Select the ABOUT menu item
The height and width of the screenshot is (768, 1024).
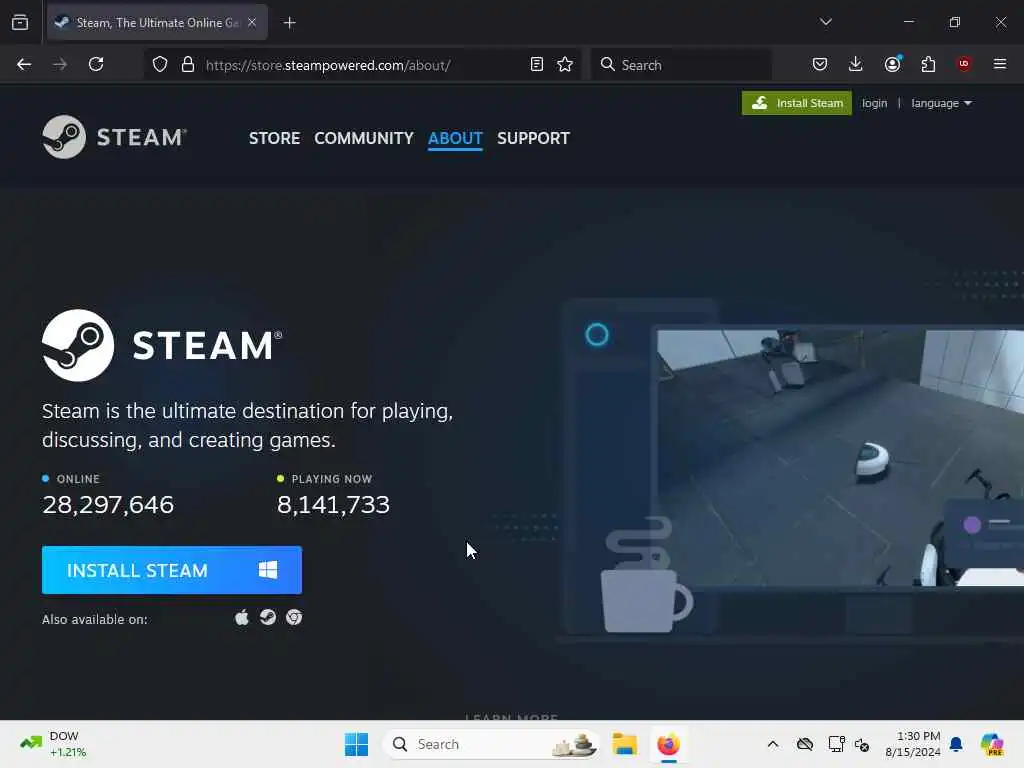pos(455,138)
